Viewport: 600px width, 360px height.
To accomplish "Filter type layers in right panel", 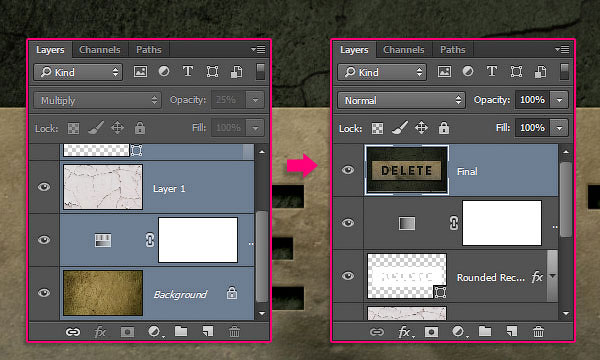I will pyautogui.click(x=491, y=71).
